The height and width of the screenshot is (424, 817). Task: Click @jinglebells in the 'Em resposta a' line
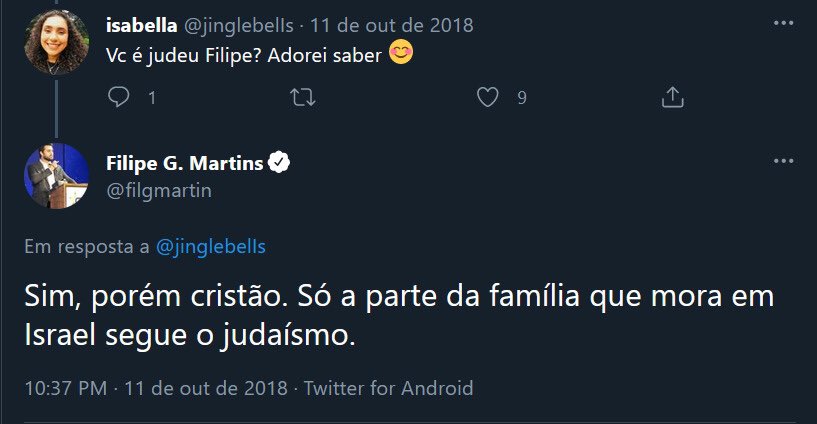click(211, 246)
